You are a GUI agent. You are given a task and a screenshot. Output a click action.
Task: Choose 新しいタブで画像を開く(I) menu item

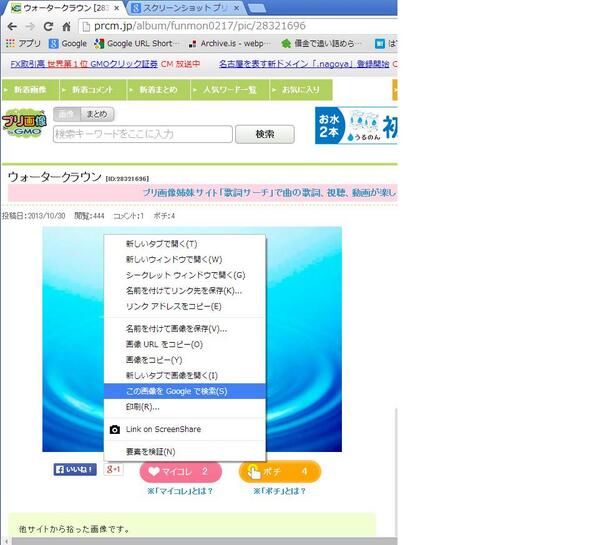coord(185,376)
